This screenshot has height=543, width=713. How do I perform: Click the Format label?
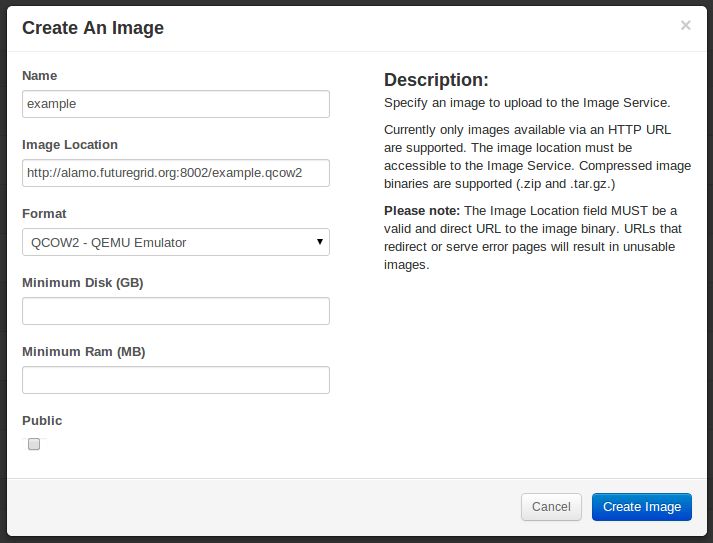44,214
